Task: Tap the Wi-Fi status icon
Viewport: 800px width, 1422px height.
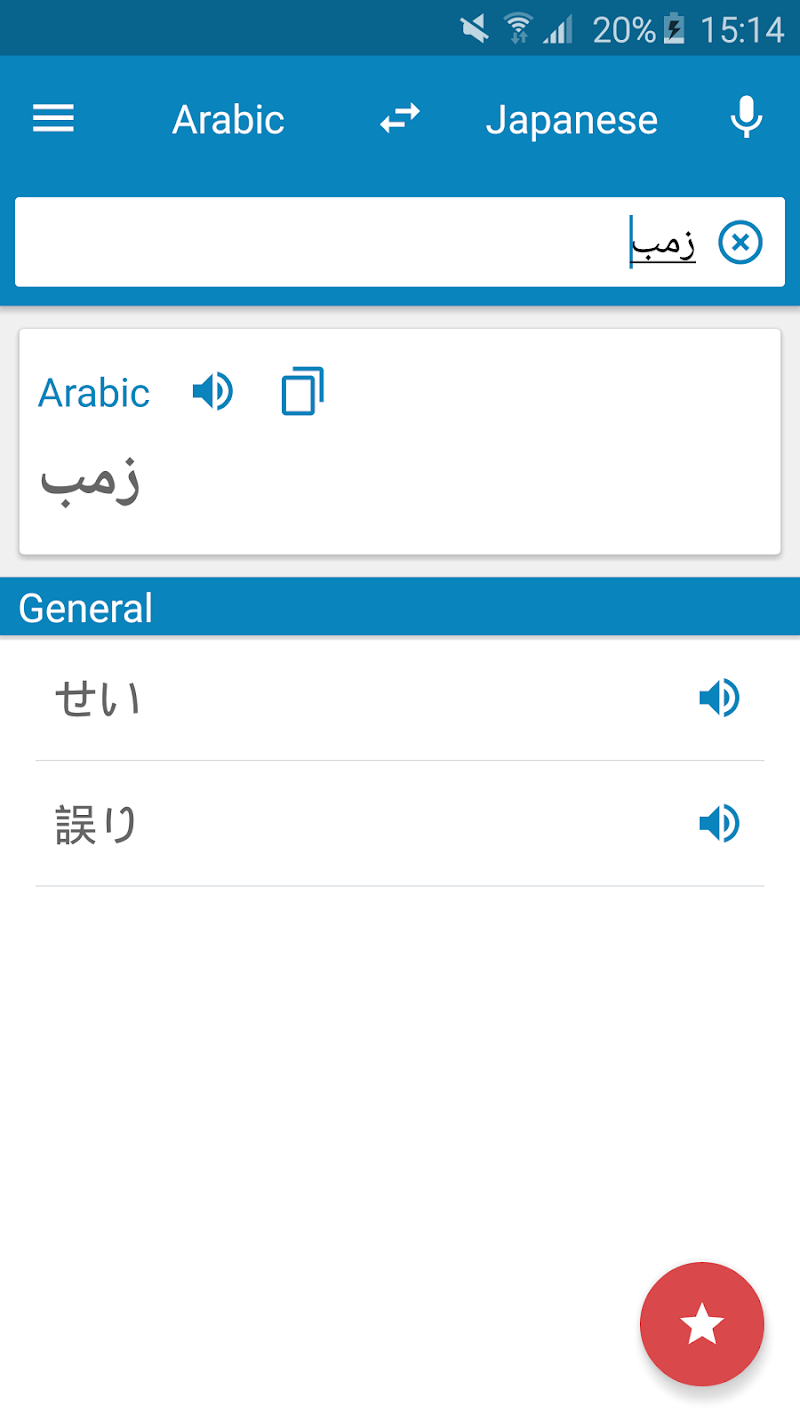Action: [518, 29]
